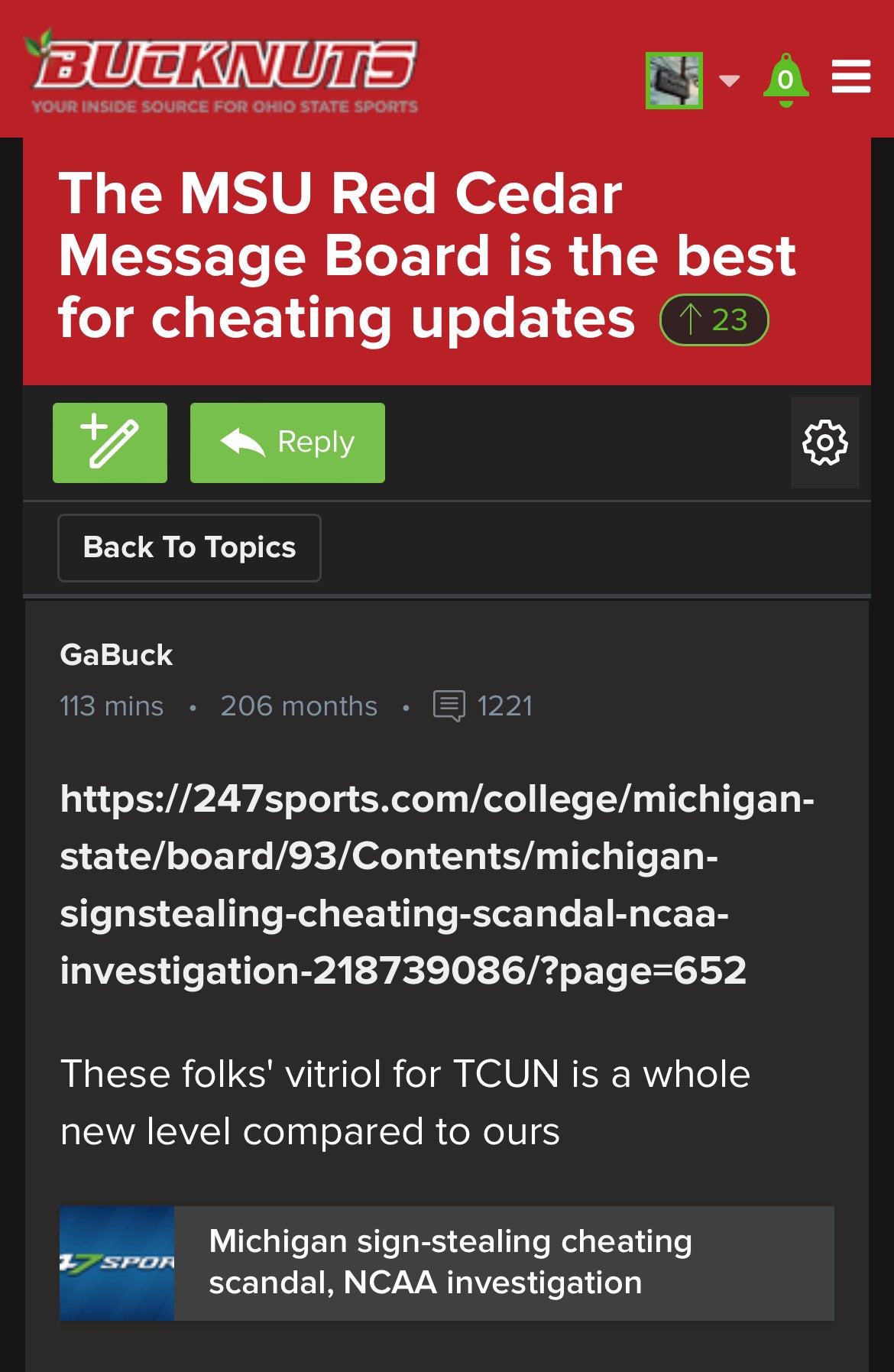Go to the Bucknuts home logo
Image resolution: width=894 pixels, height=1372 pixels.
(224, 71)
